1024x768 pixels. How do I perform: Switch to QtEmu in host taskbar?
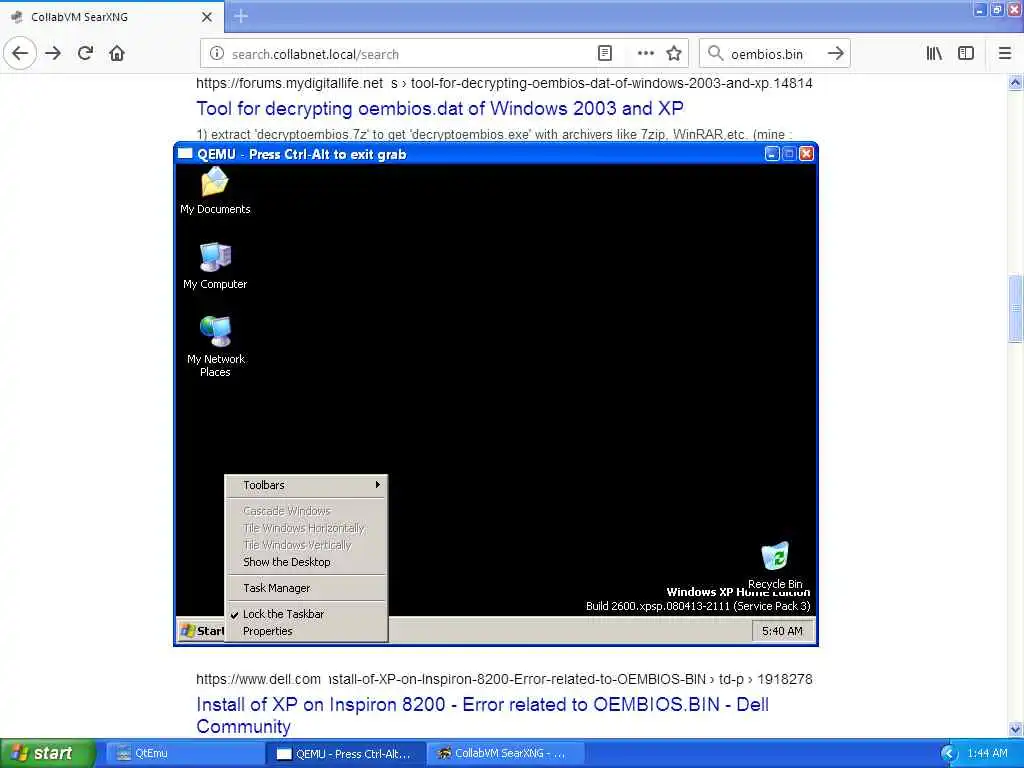184,754
